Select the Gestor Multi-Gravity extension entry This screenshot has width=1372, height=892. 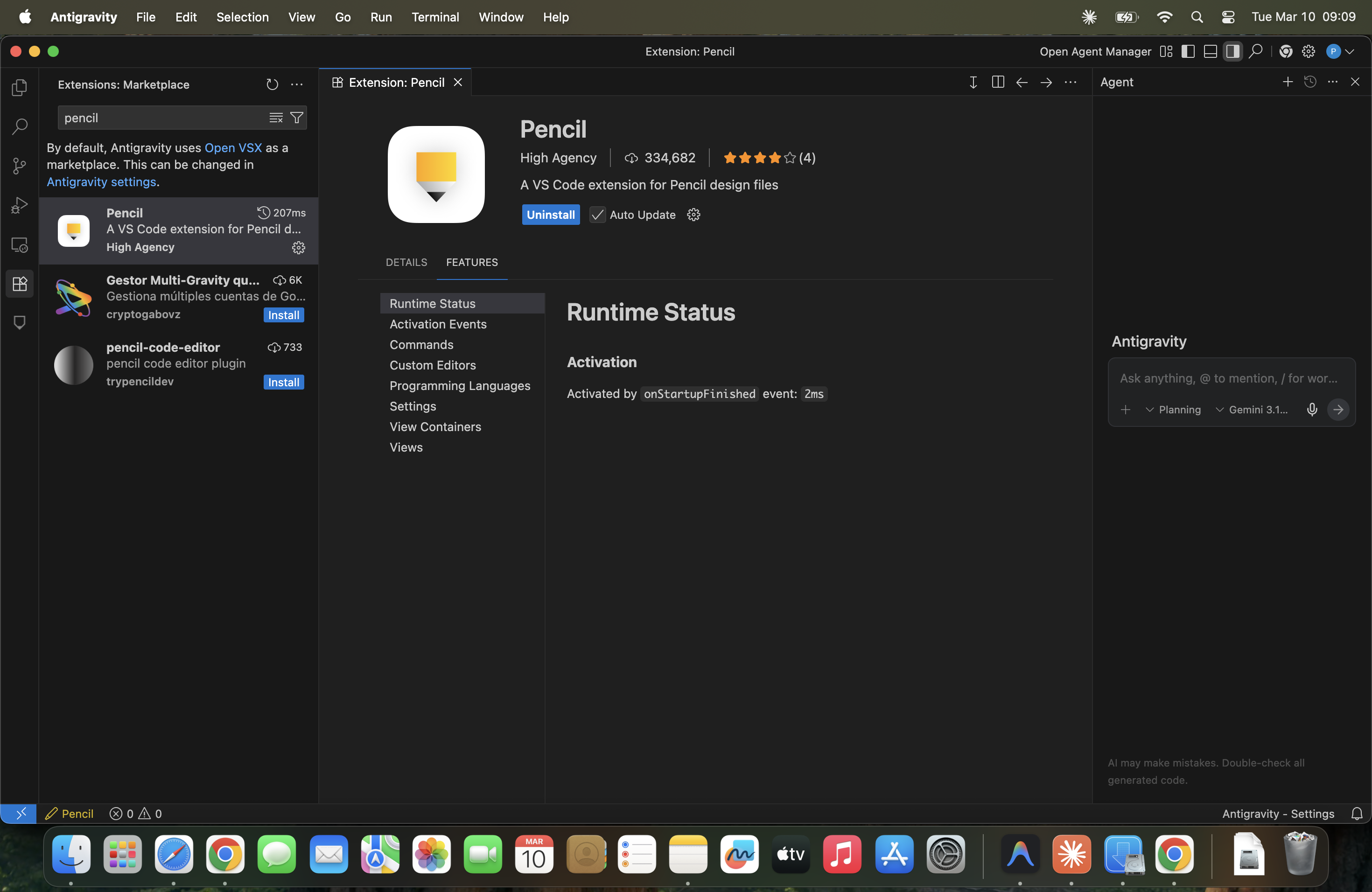pos(179,297)
